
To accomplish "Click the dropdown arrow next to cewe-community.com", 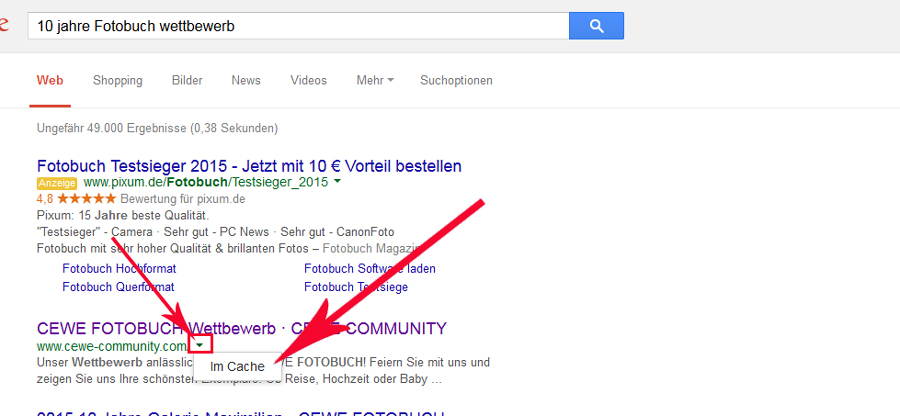I will 200,345.
